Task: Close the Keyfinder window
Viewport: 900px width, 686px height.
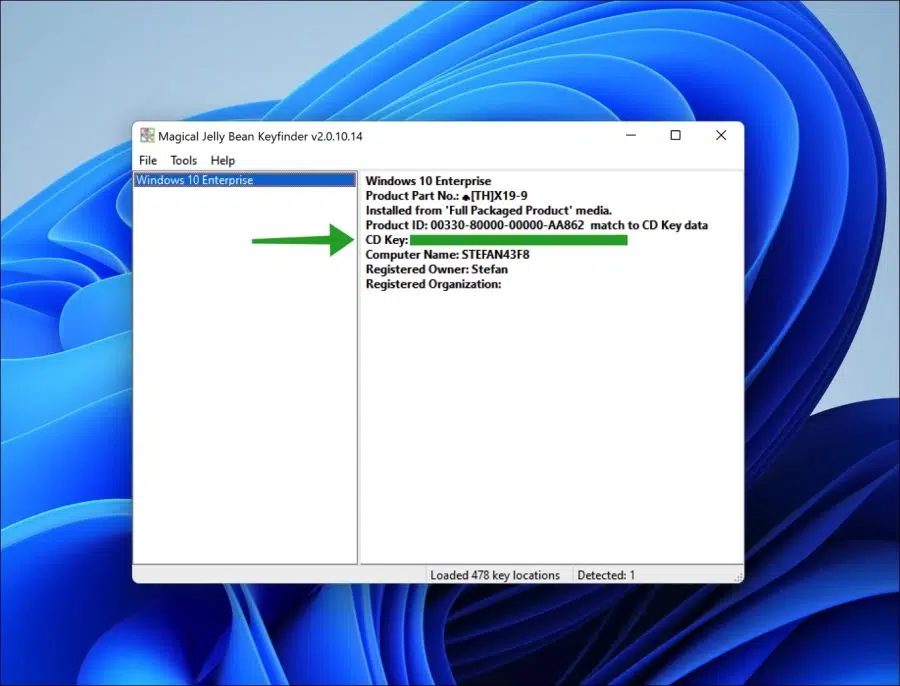Action: 721,135
